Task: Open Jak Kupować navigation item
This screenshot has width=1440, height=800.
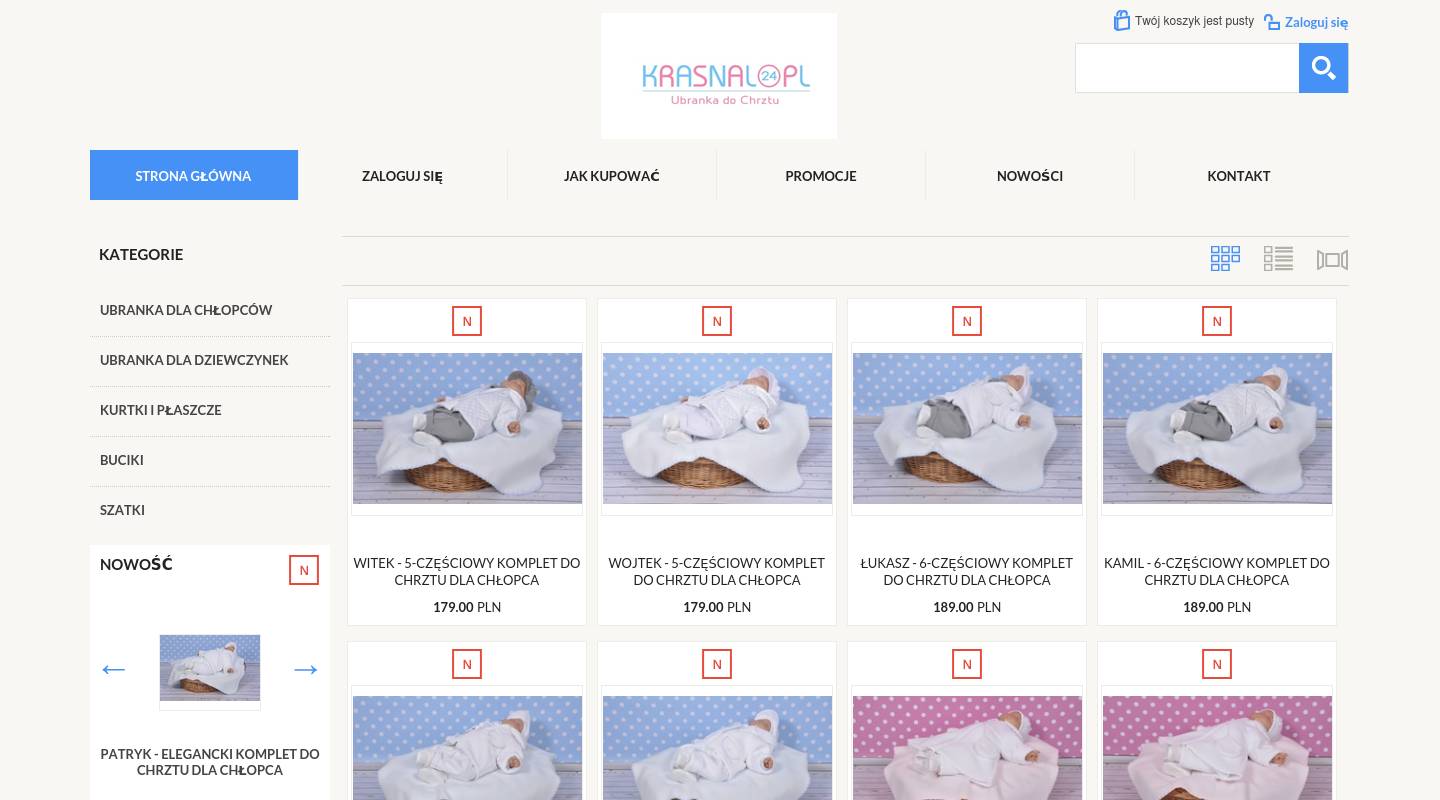Action: coord(612,176)
